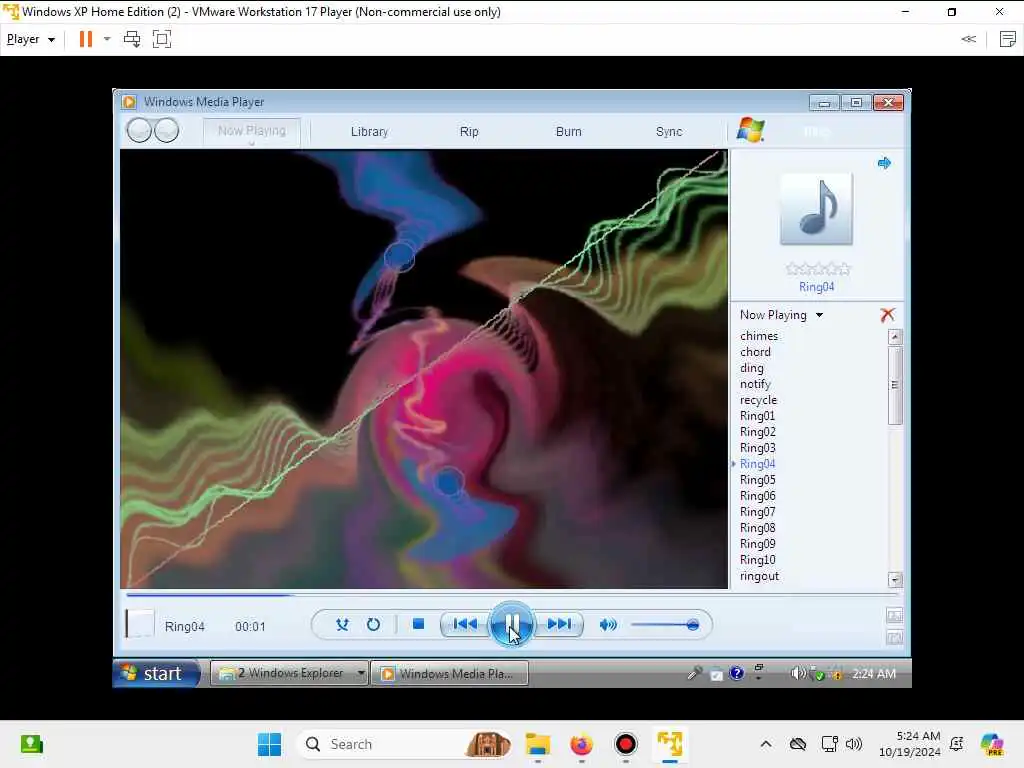Send Ctrl+Alt+Del to the virtual machine
1024x768 pixels.
132,39
